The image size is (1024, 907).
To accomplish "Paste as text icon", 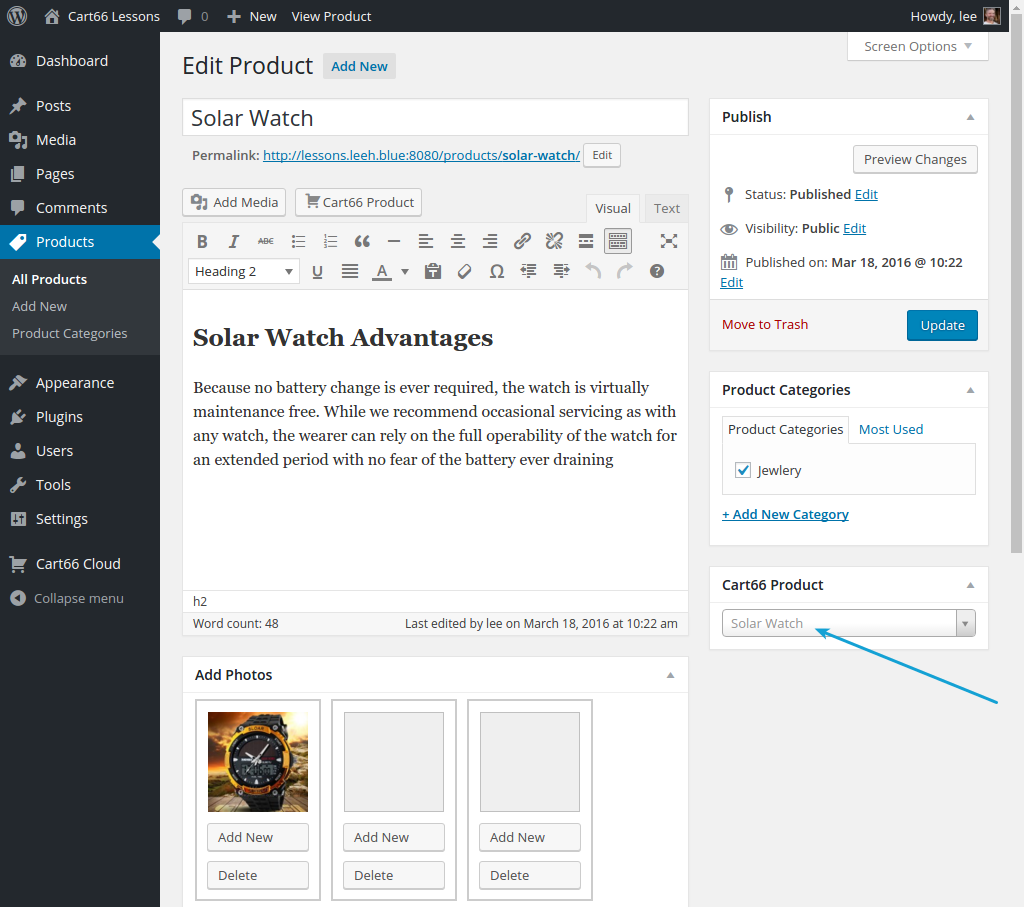I will (432, 272).
